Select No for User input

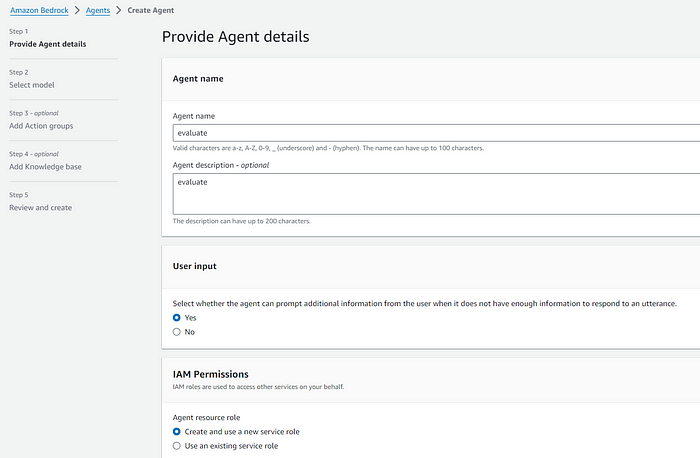pyautogui.click(x=177, y=332)
